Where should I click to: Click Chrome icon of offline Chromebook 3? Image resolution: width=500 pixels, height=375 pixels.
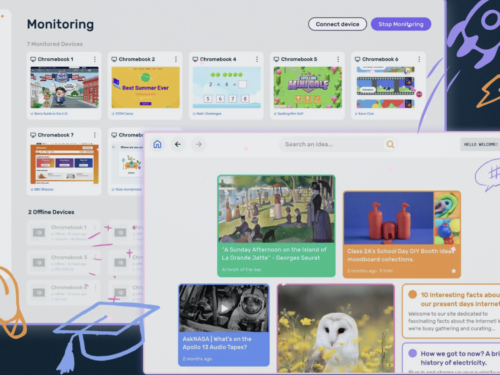coord(39,262)
